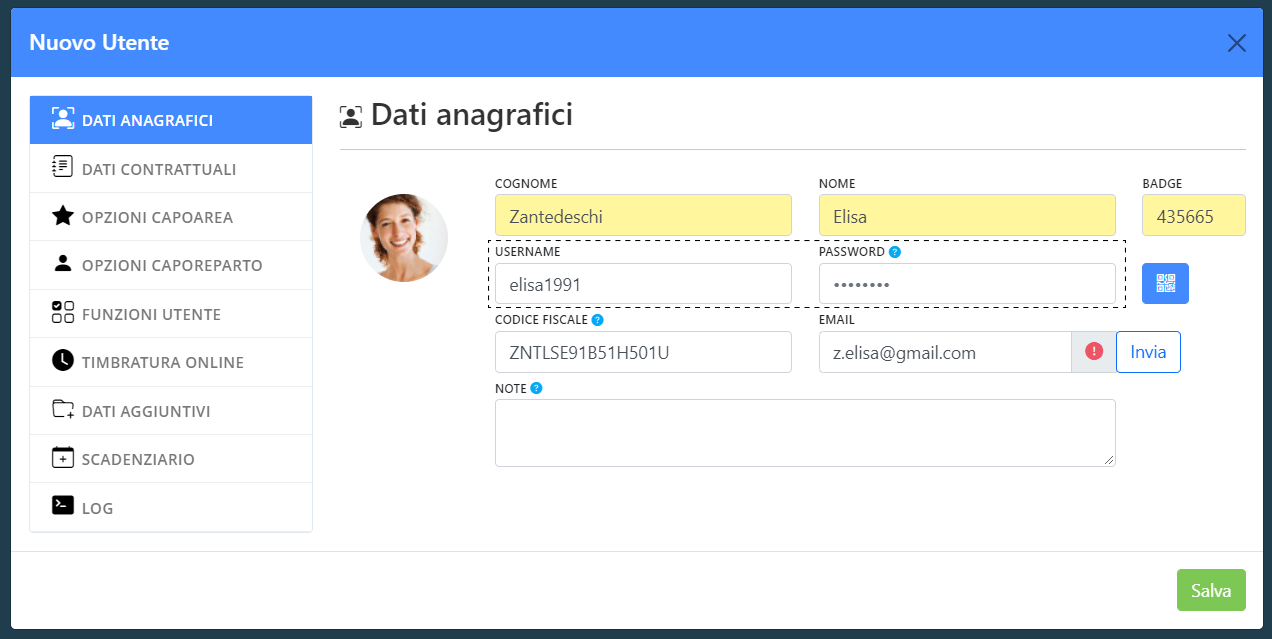Screen dimensions: 1272x639
Task: Click the Codice Fiscale help icon
Action: coord(597,320)
